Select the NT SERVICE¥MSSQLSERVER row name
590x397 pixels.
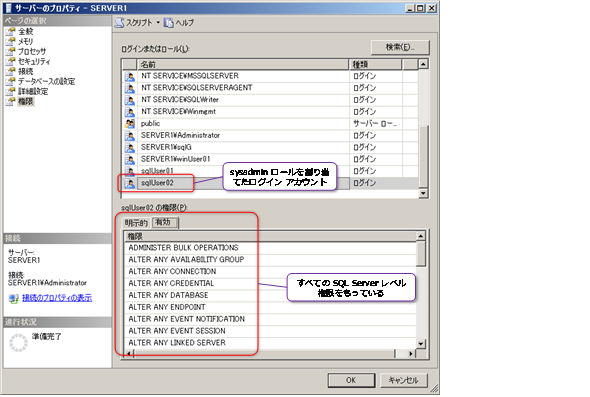pos(190,76)
